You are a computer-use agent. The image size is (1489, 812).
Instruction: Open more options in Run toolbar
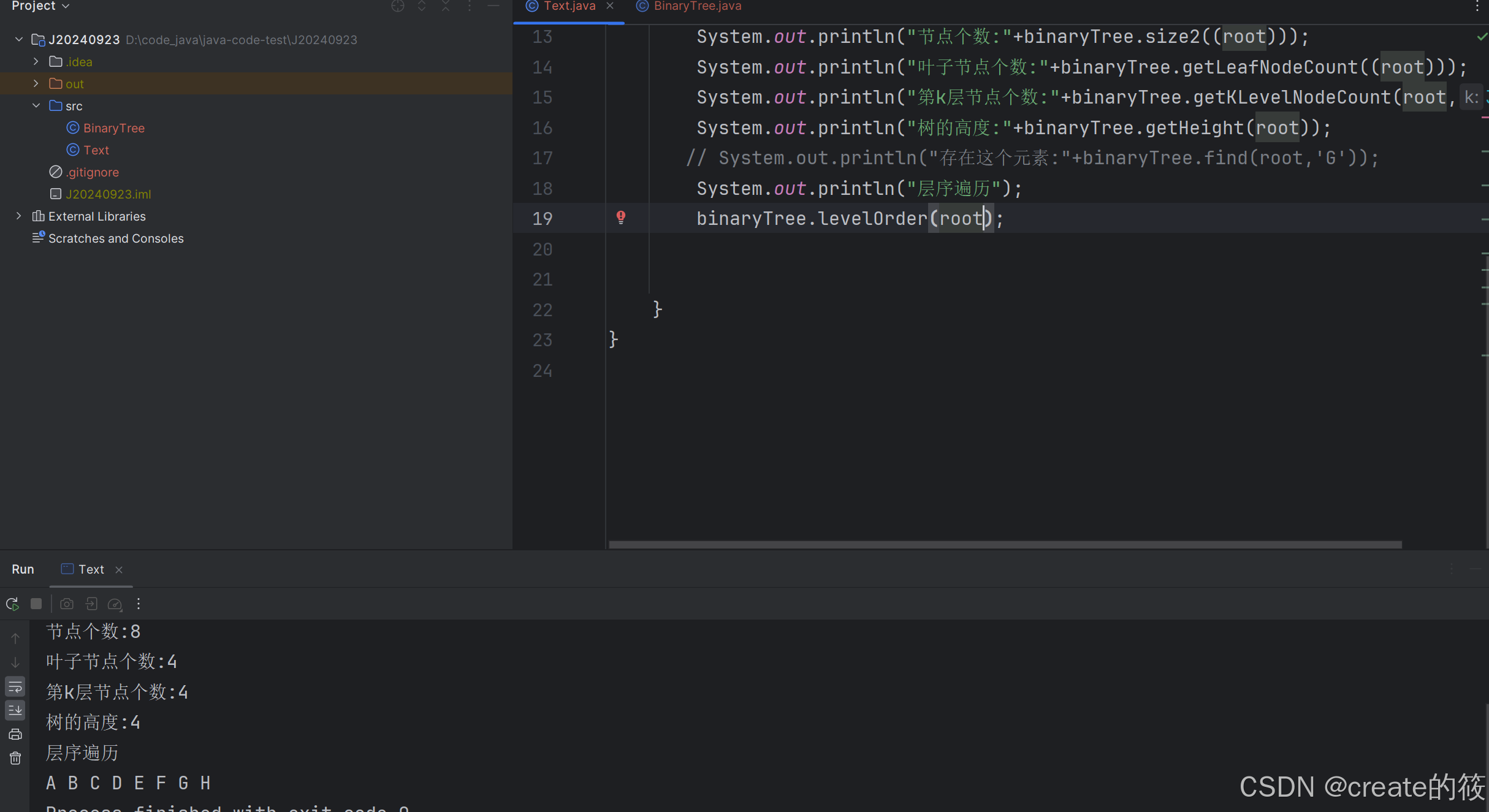(139, 604)
